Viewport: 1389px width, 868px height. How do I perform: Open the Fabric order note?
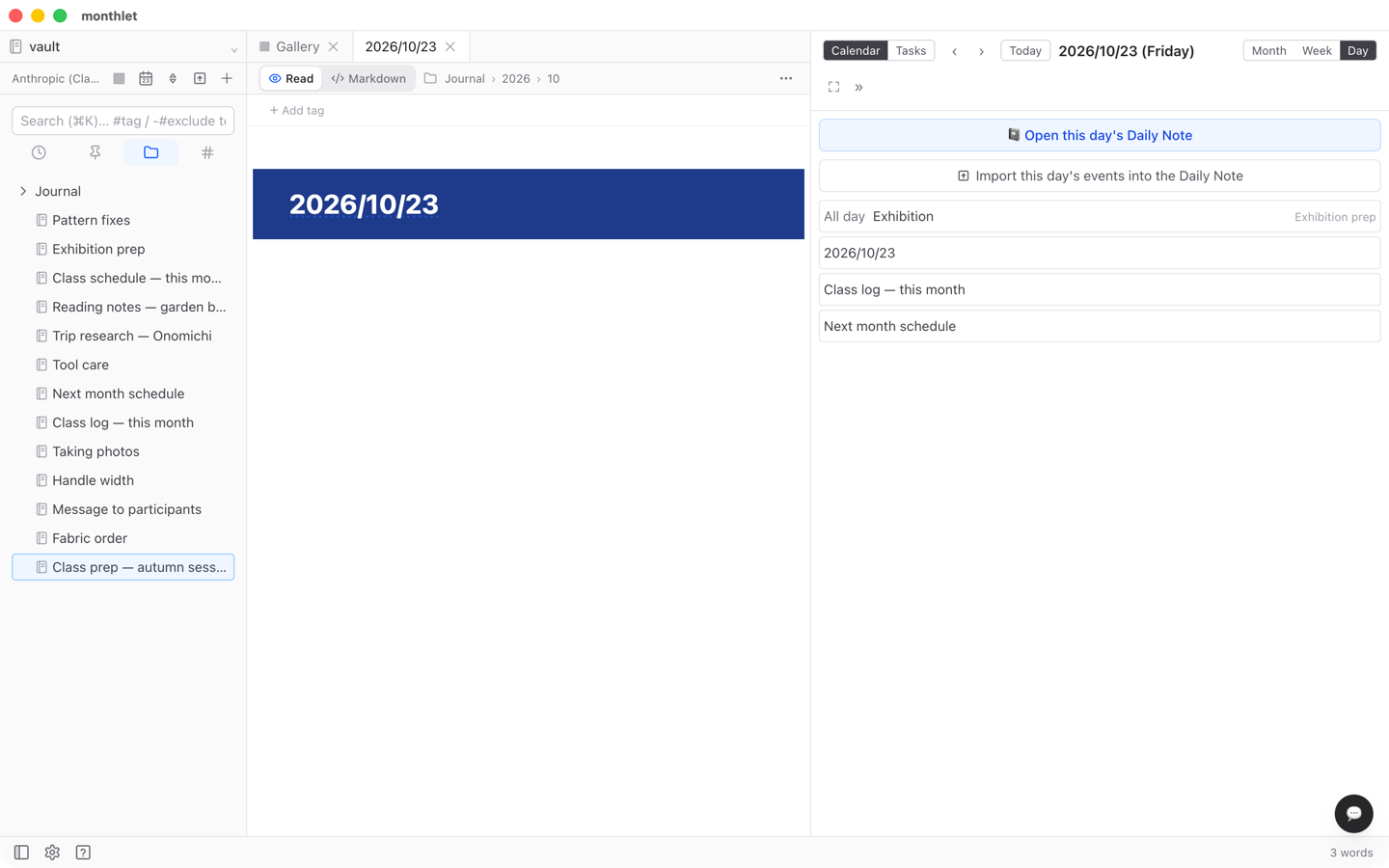tap(123, 539)
